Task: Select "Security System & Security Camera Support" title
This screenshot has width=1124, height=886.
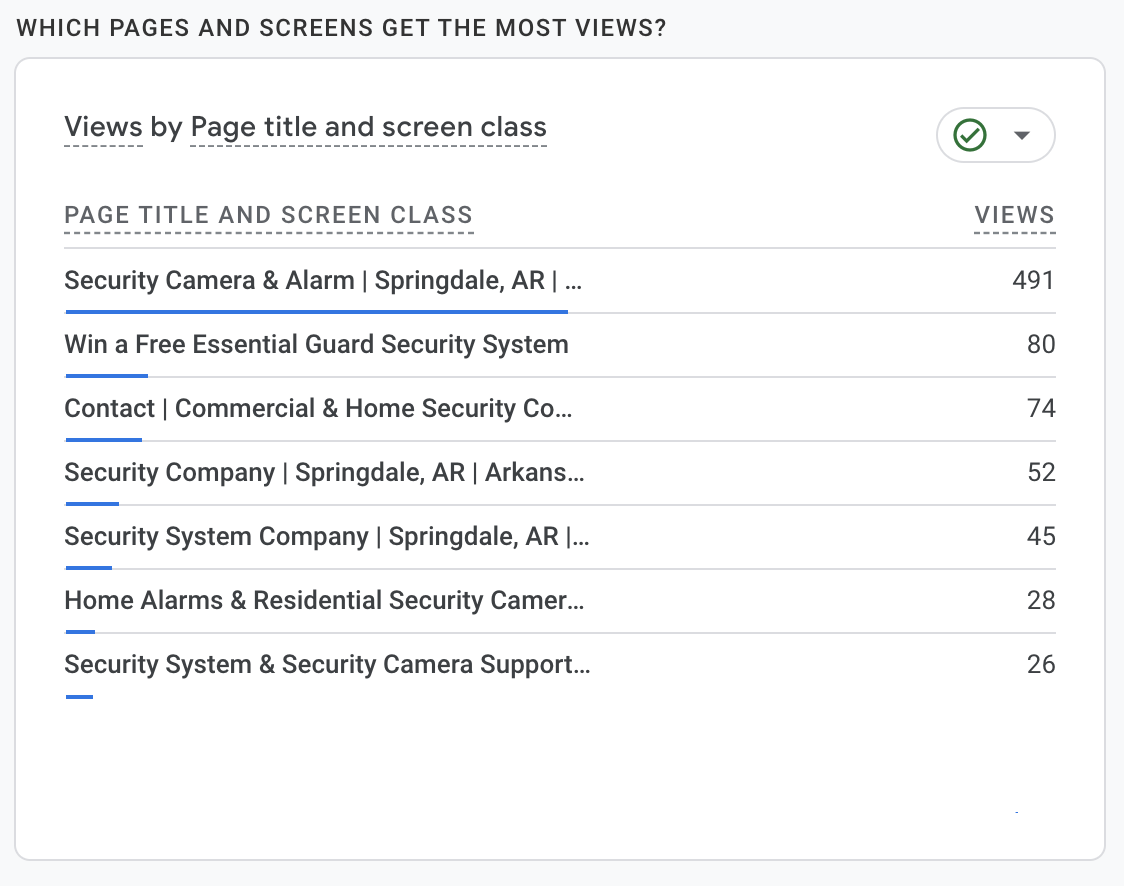Action: click(327, 664)
